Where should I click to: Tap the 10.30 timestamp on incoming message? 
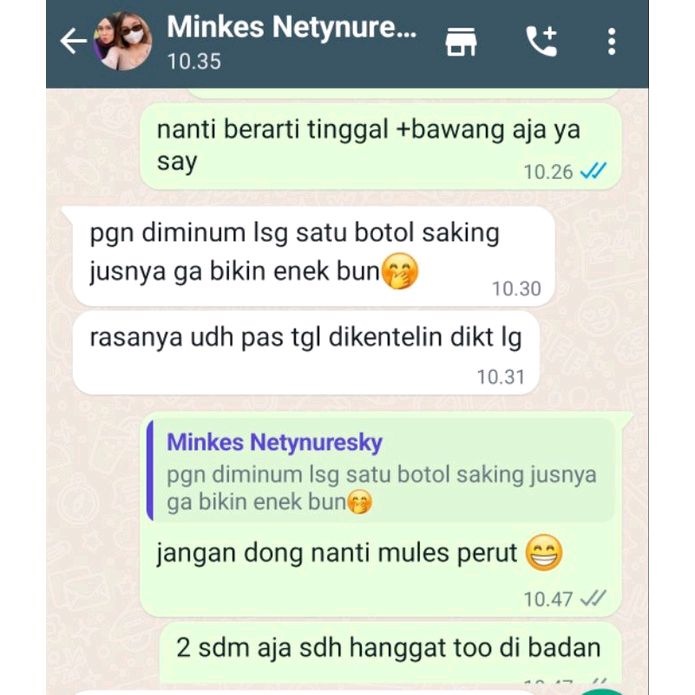pos(516,289)
